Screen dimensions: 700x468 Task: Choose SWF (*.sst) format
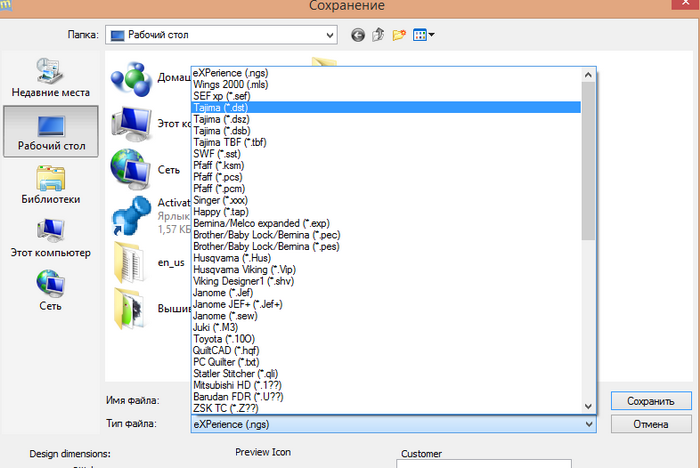[386, 154]
